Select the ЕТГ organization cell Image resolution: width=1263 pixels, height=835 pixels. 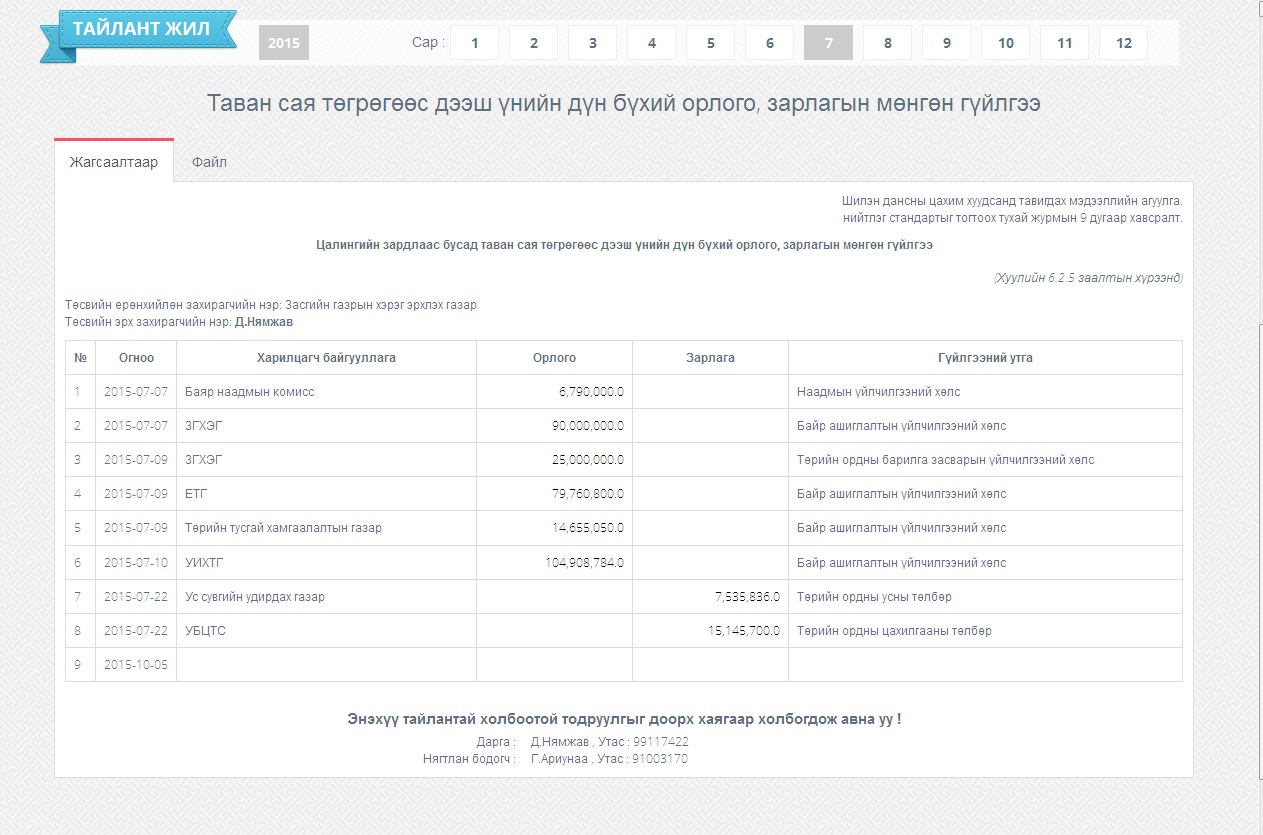pyautogui.click(x=326, y=494)
